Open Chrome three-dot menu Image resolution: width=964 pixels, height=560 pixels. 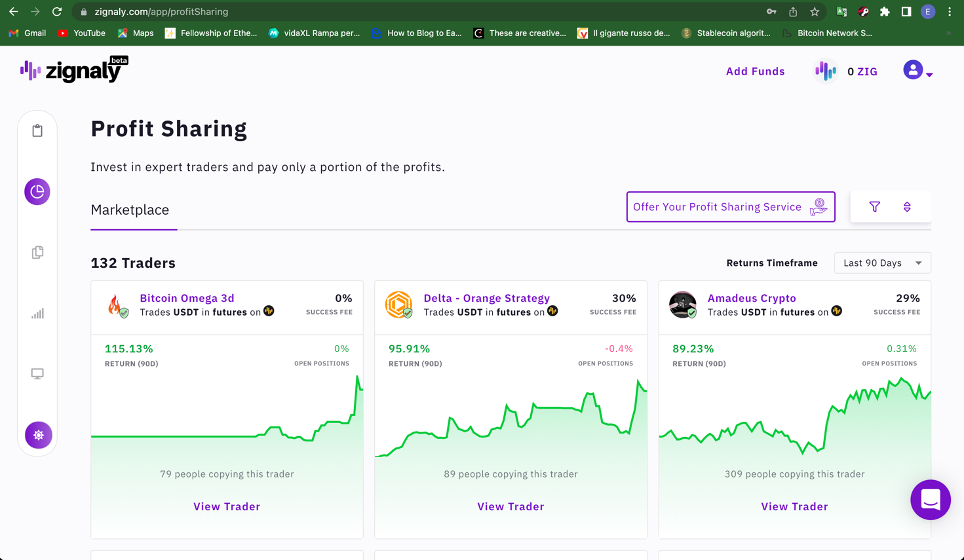pyautogui.click(x=950, y=12)
